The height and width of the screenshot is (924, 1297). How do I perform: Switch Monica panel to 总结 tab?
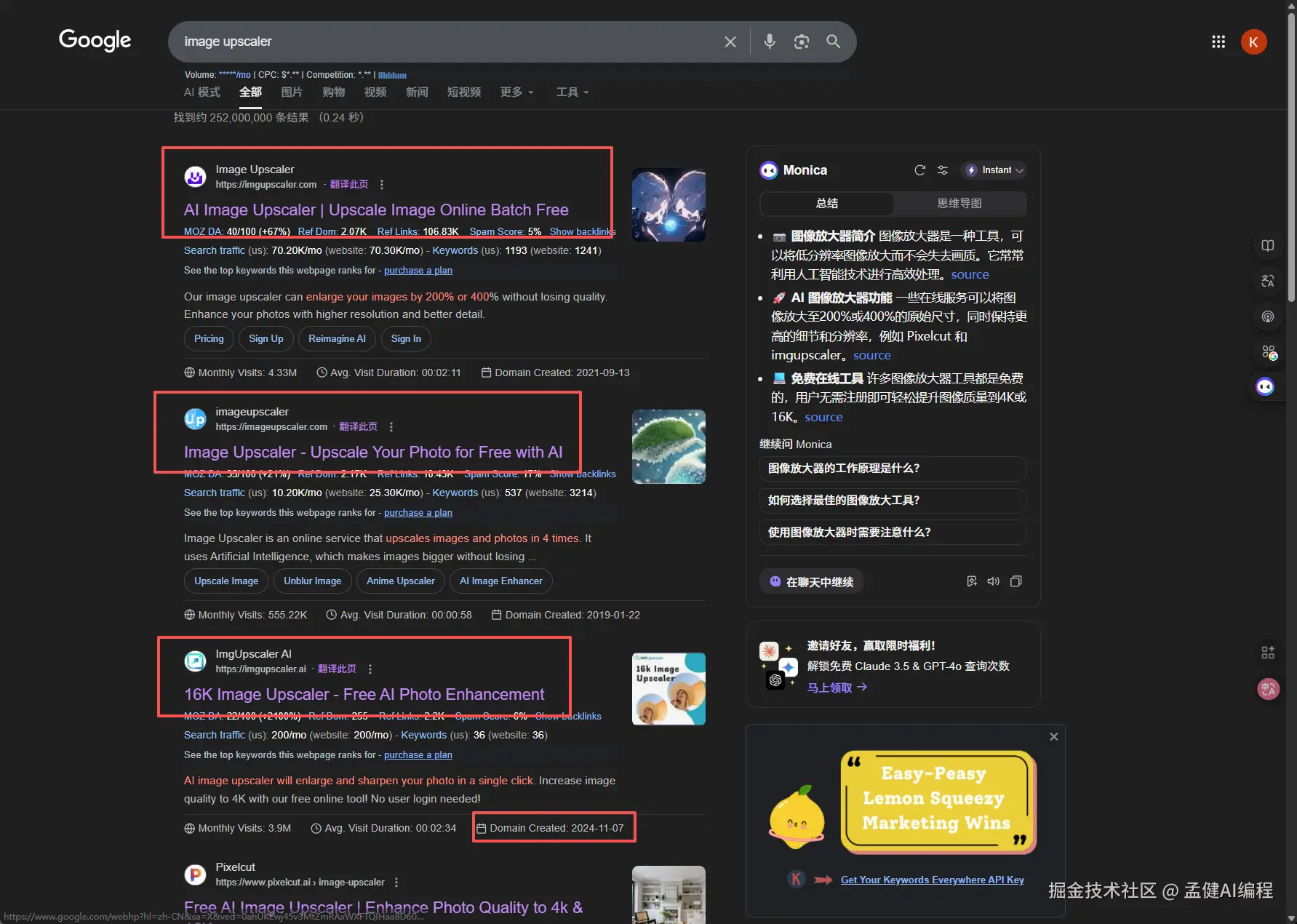pyautogui.click(x=827, y=204)
